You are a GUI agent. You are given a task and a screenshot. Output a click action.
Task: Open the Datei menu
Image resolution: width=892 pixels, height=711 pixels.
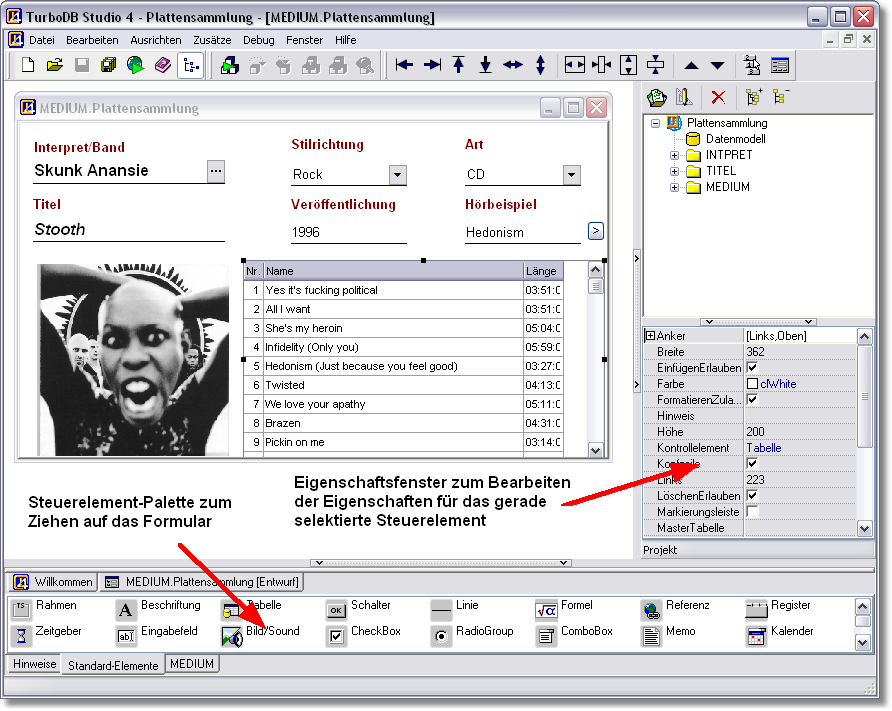(x=42, y=40)
